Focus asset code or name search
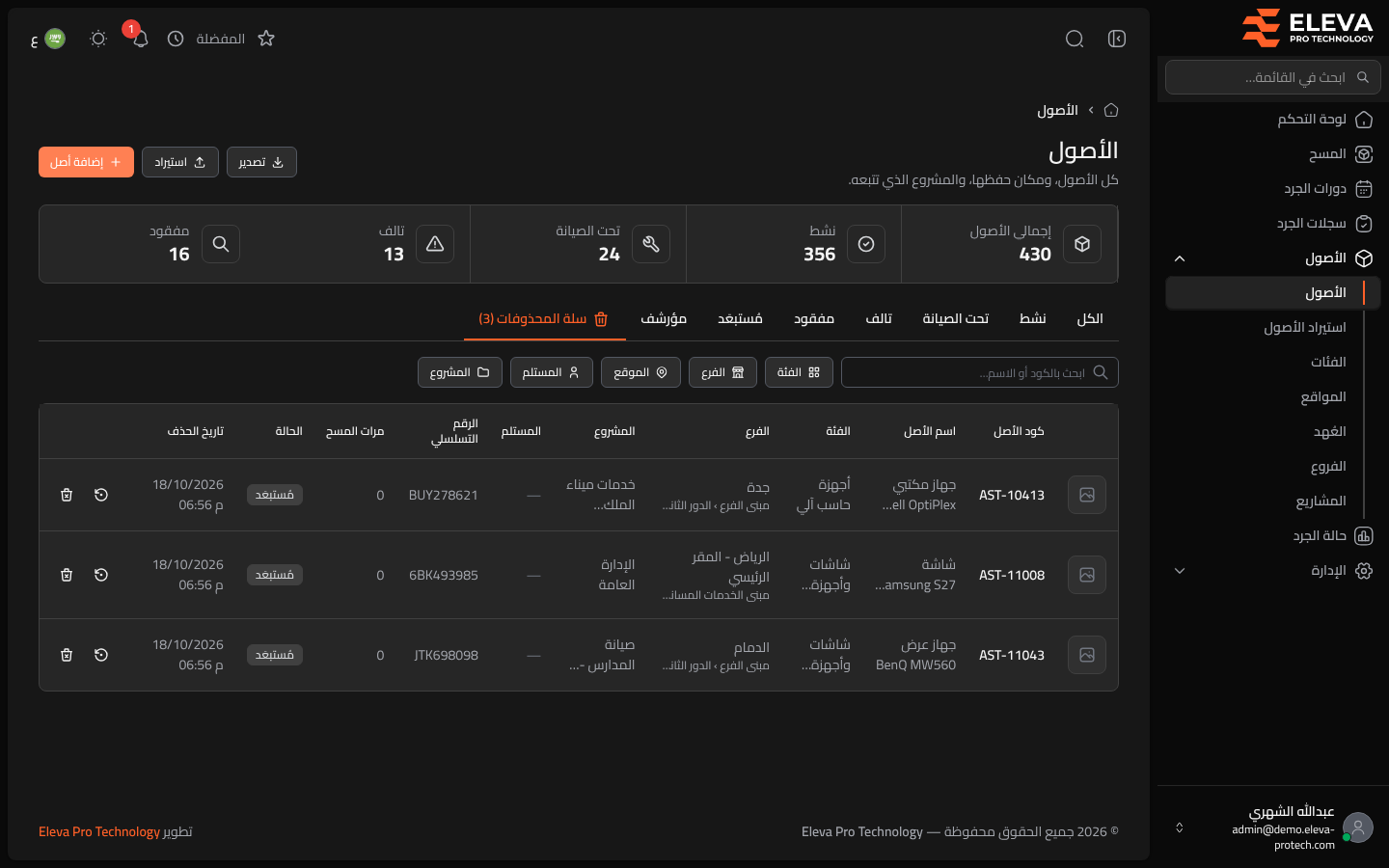Screen dimensions: 1389x868 pos(980,372)
